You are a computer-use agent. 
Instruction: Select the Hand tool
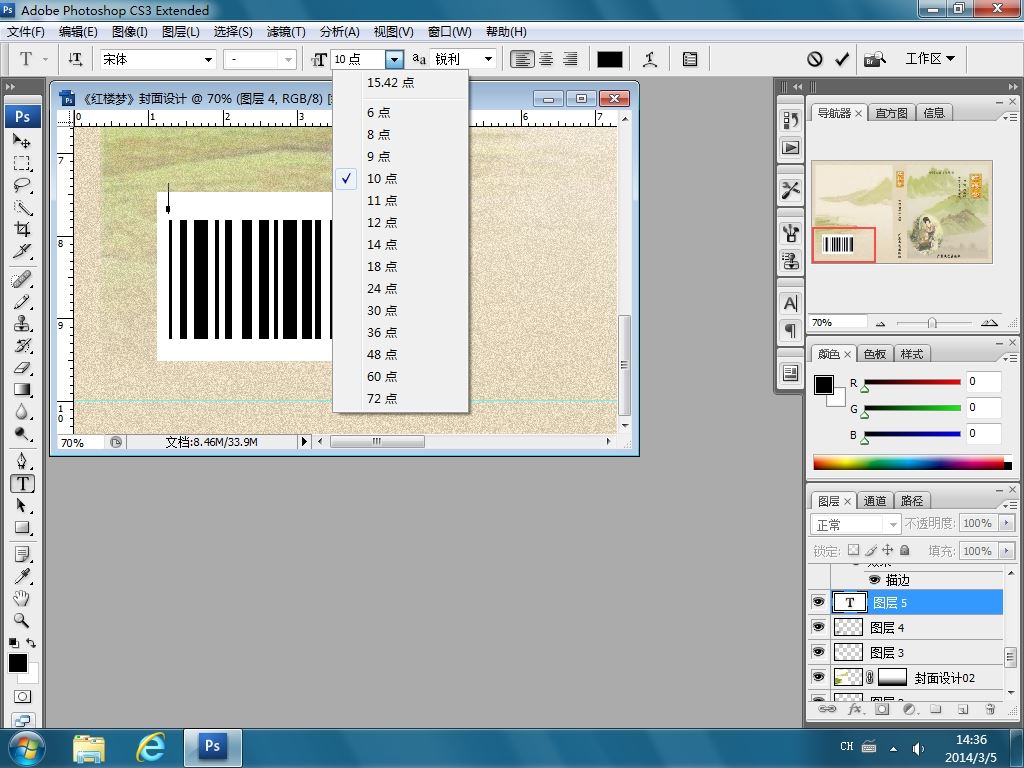pos(22,599)
